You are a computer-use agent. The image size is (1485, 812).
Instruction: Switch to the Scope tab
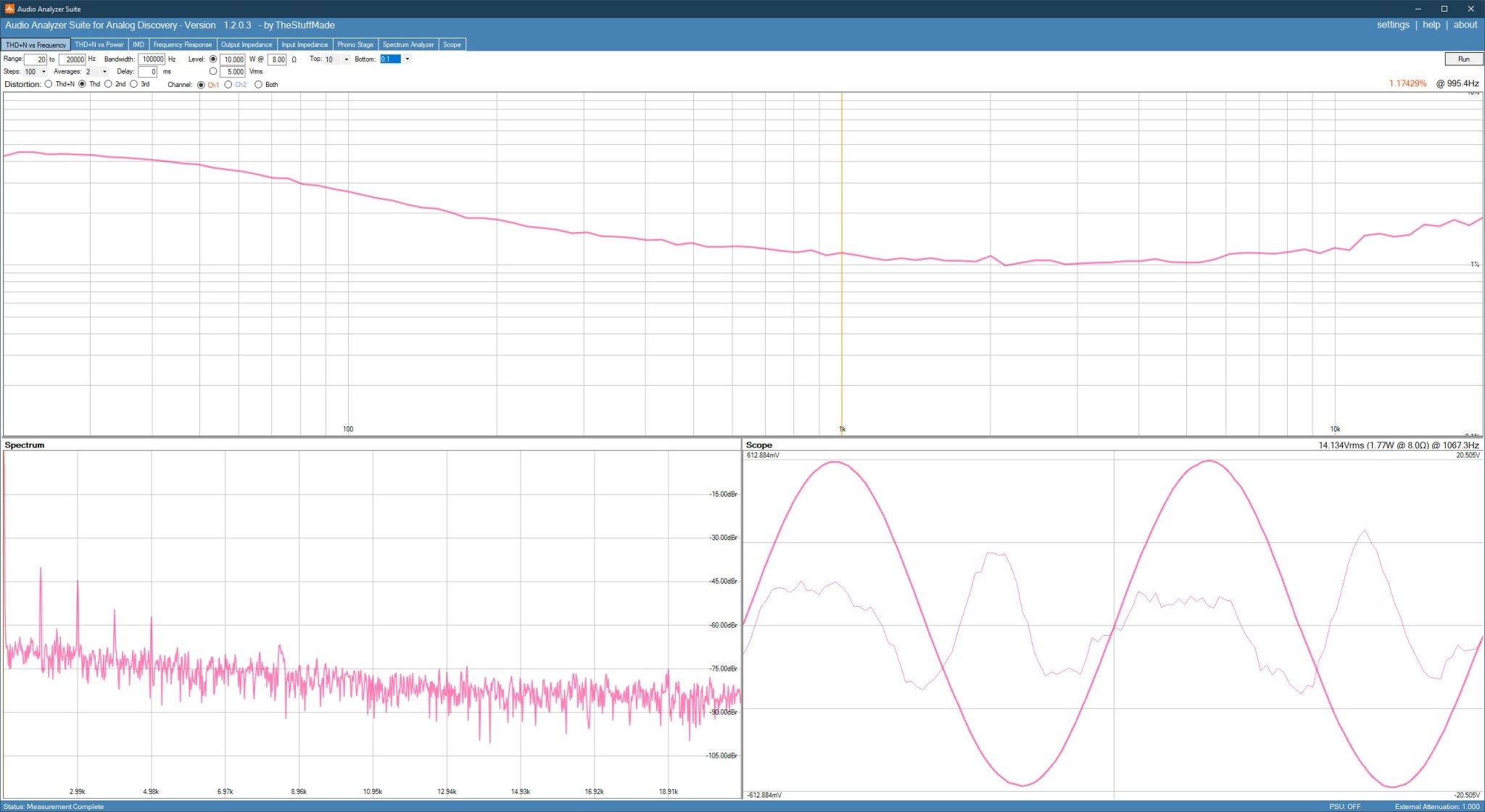tap(452, 45)
